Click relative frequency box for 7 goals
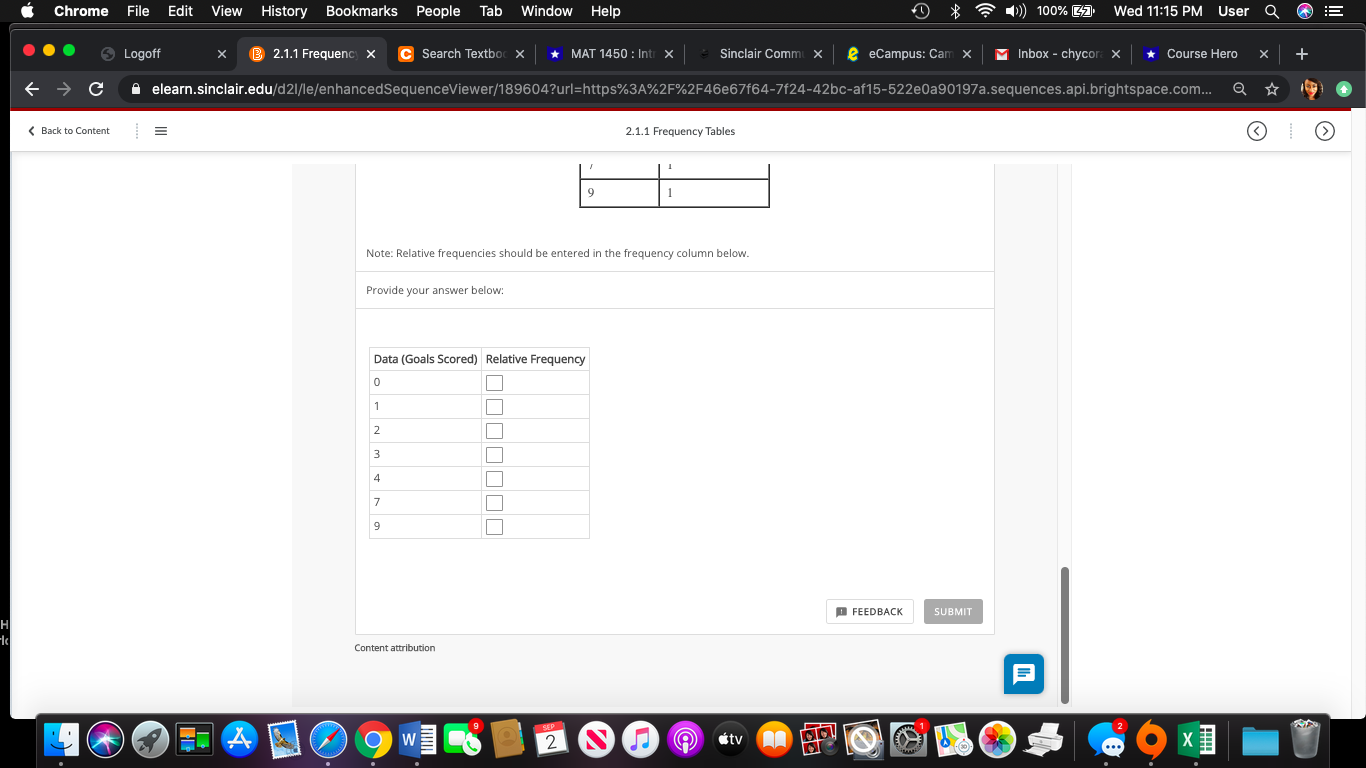 [494, 503]
